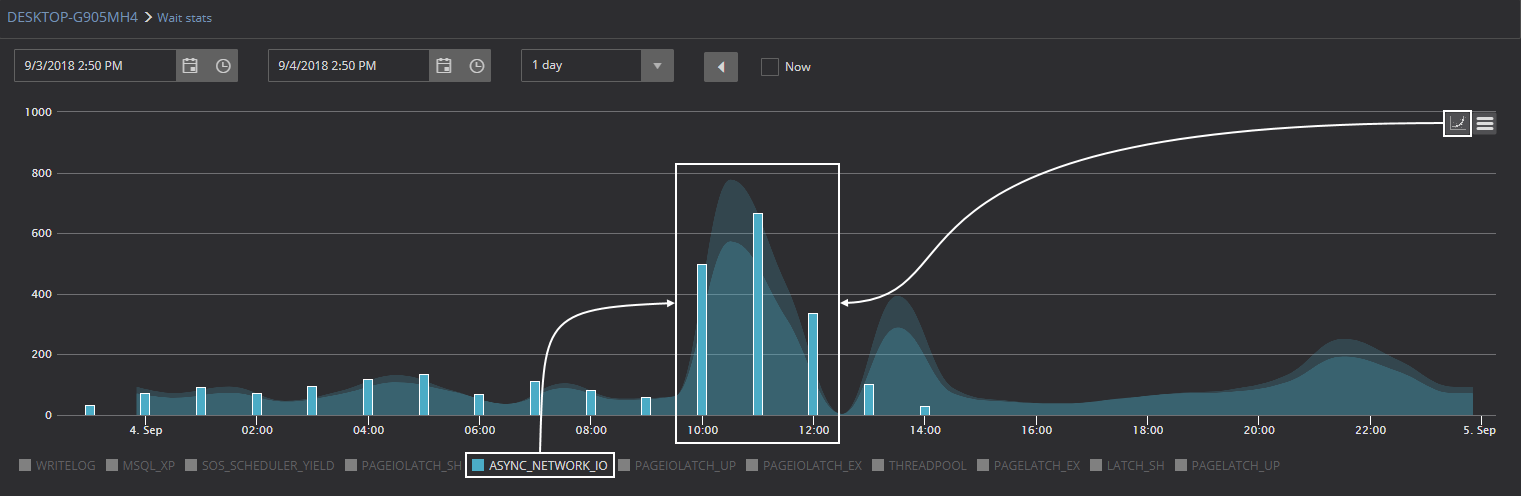1521x496 pixels.
Task: Open the end date time picker clock
Action: tap(477, 66)
